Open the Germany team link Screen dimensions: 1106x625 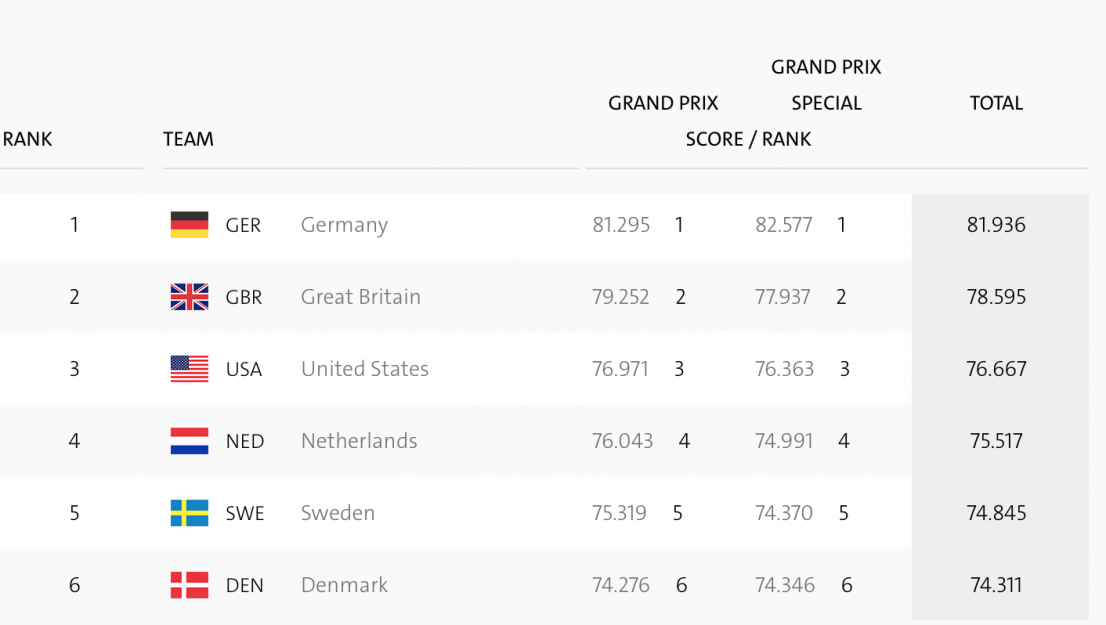pyautogui.click(x=344, y=225)
